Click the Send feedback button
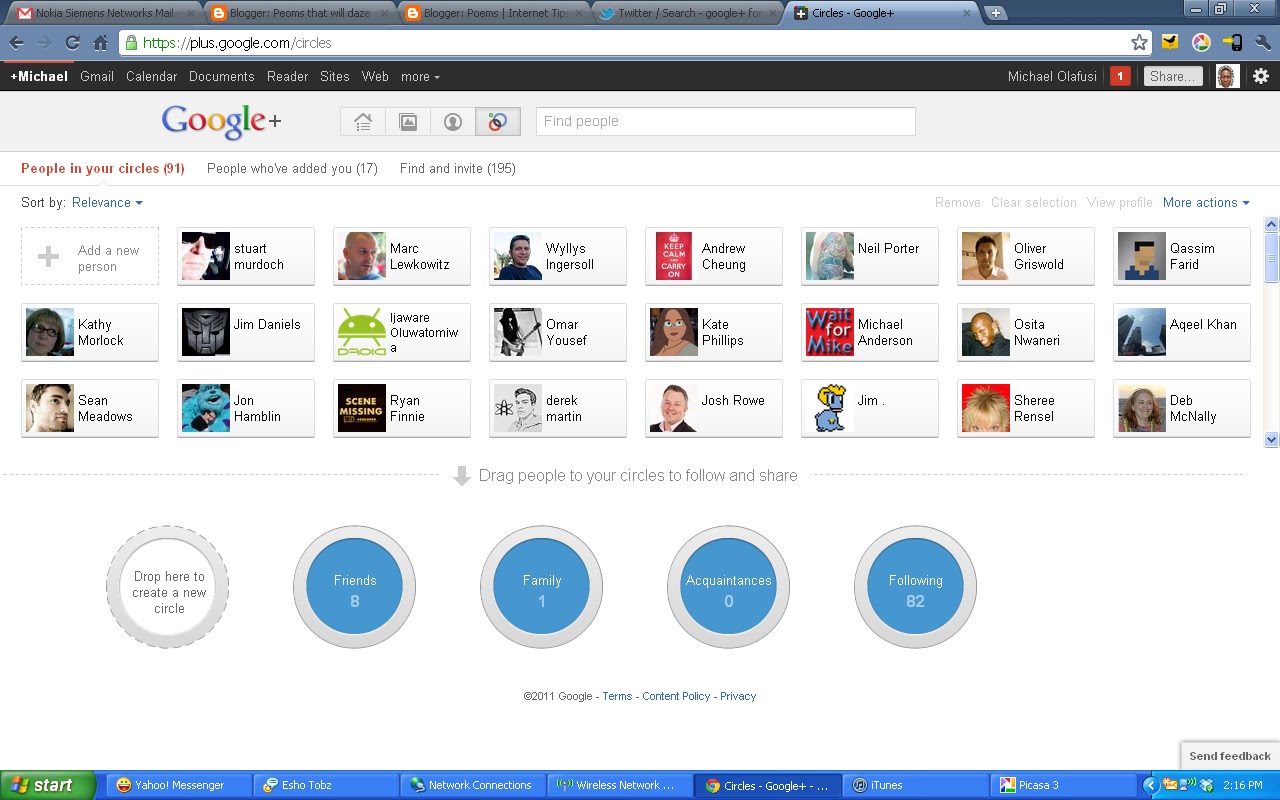1280x800 pixels. 1229,756
